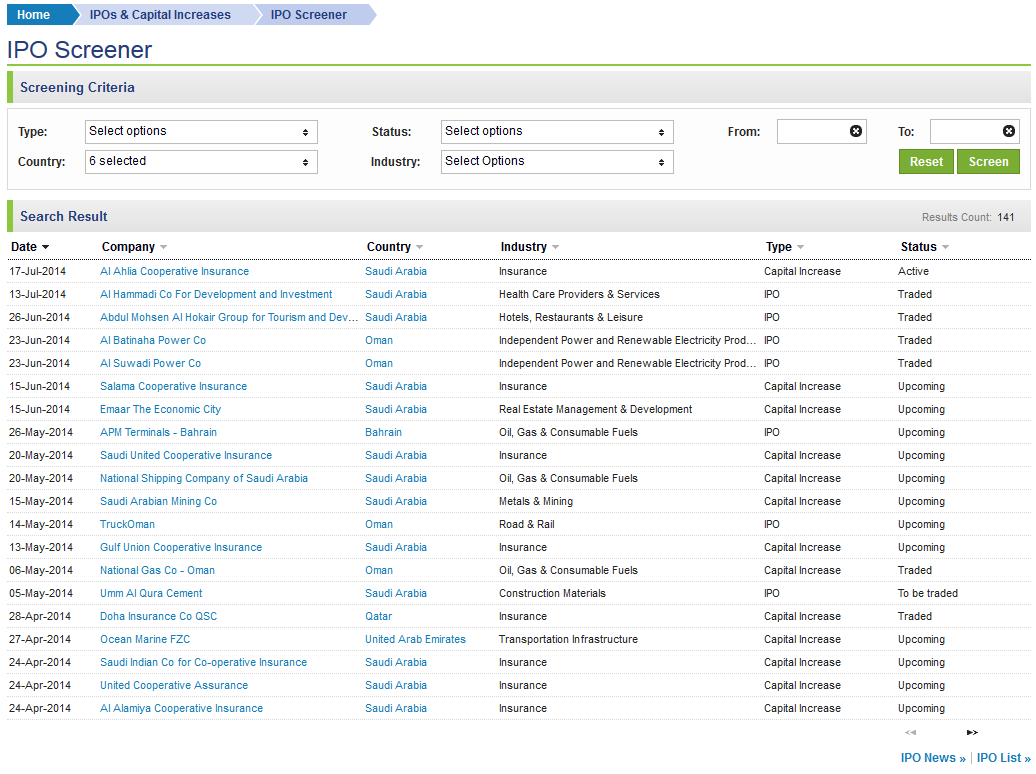Open APM Terminals - Bahrain

[x=159, y=432]
